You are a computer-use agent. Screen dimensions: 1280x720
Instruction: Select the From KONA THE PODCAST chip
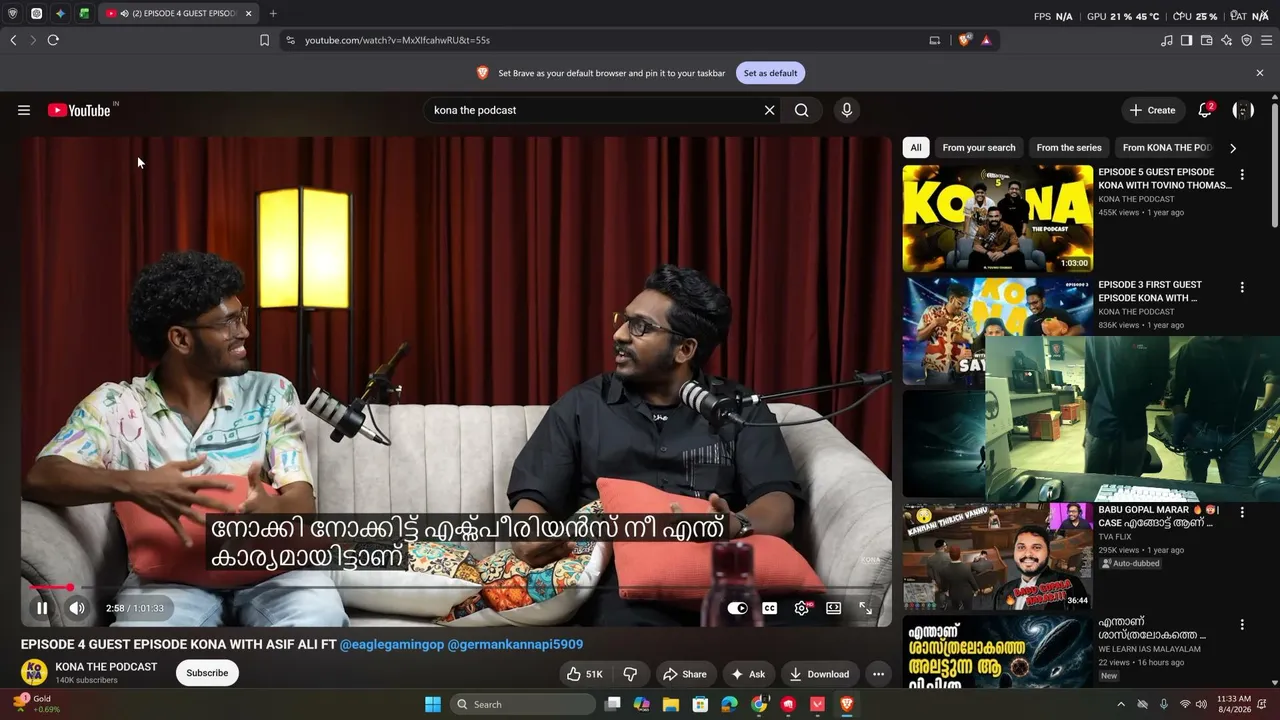pyautogui.click(x=1167, y=148)
